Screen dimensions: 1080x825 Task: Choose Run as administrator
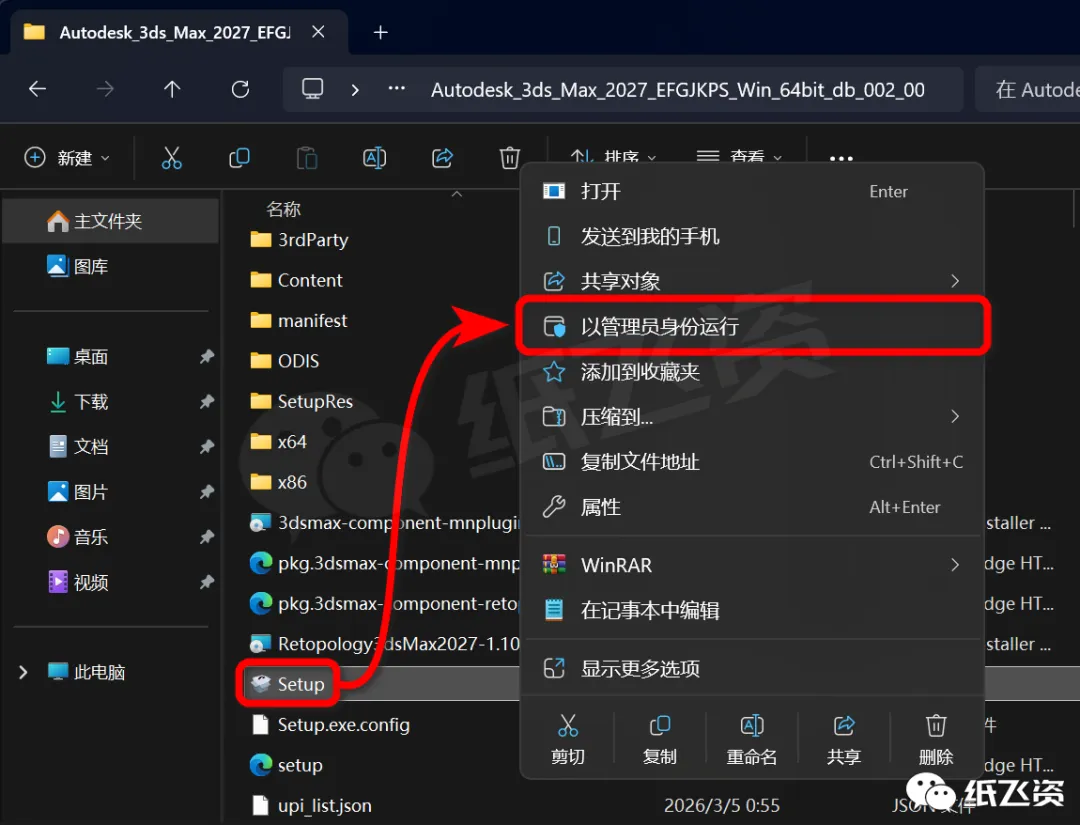(x=751, y=326)
